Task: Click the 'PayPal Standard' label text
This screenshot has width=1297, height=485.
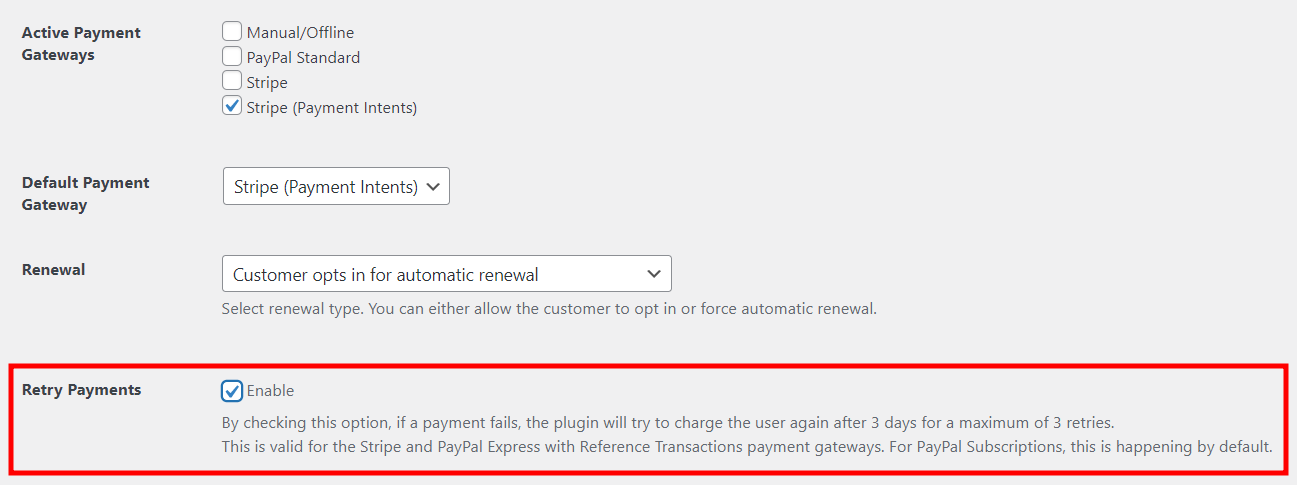Action: (x=303, y=58)
